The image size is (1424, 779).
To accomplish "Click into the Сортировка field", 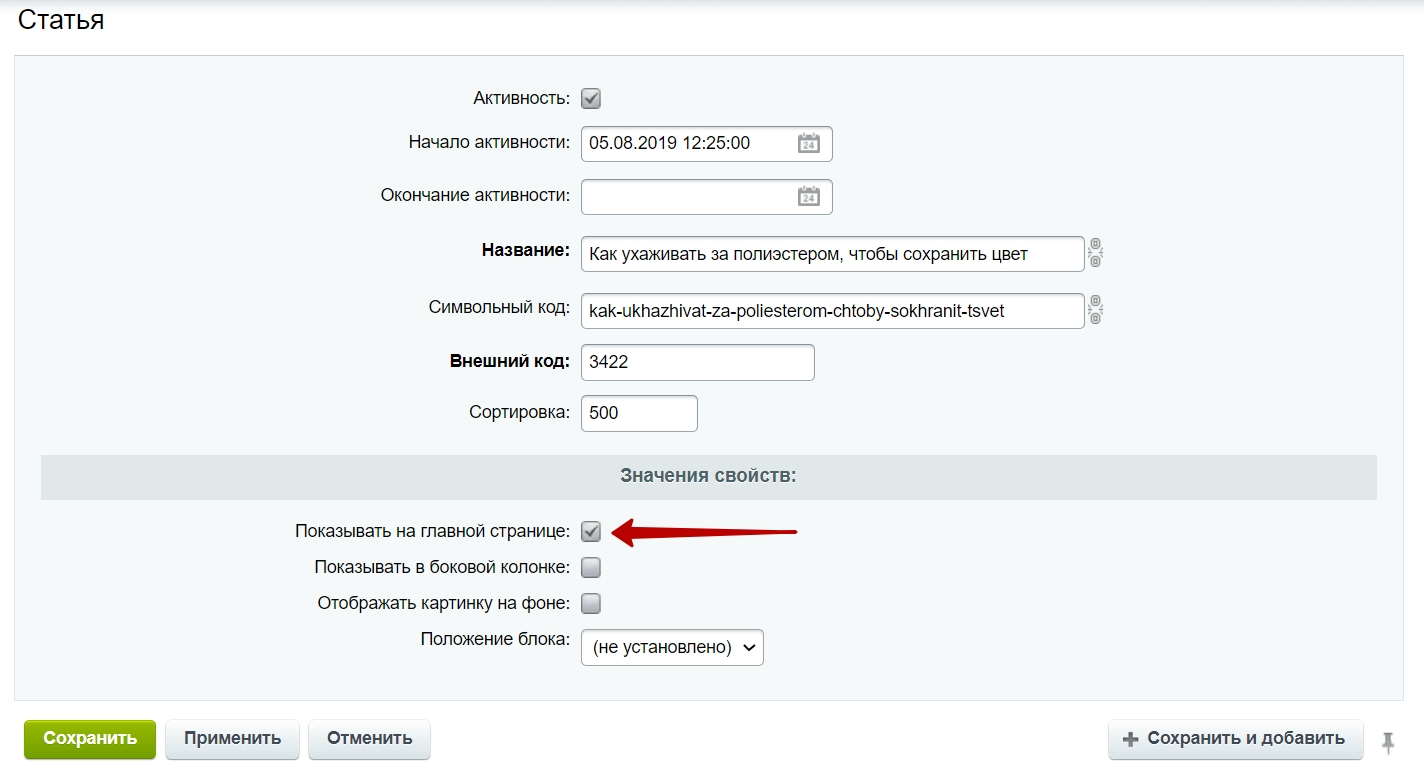I will [639, 413].
